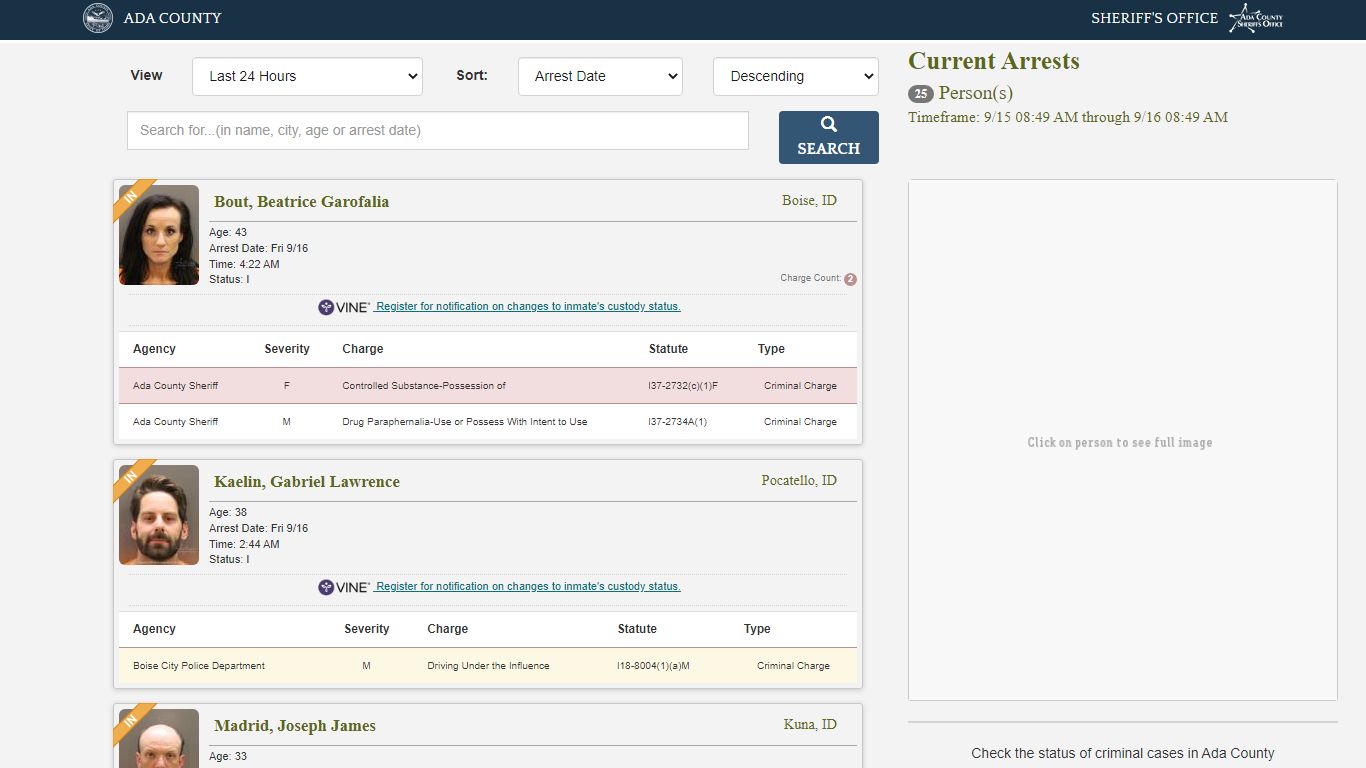This screenshot has height=768, width=1366.
Task: Click the Ada County Sheriff's Office star logo
Action: click(x=1256, y=18)
